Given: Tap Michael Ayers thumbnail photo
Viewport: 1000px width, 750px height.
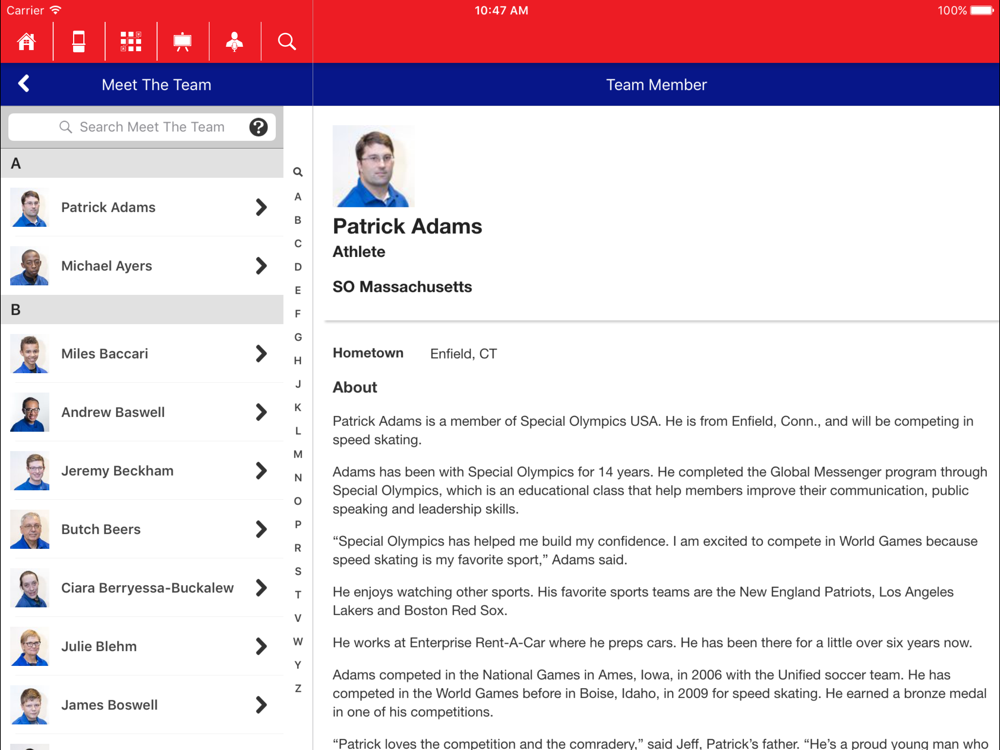Looking at the screenshot, I should point(29,266).
